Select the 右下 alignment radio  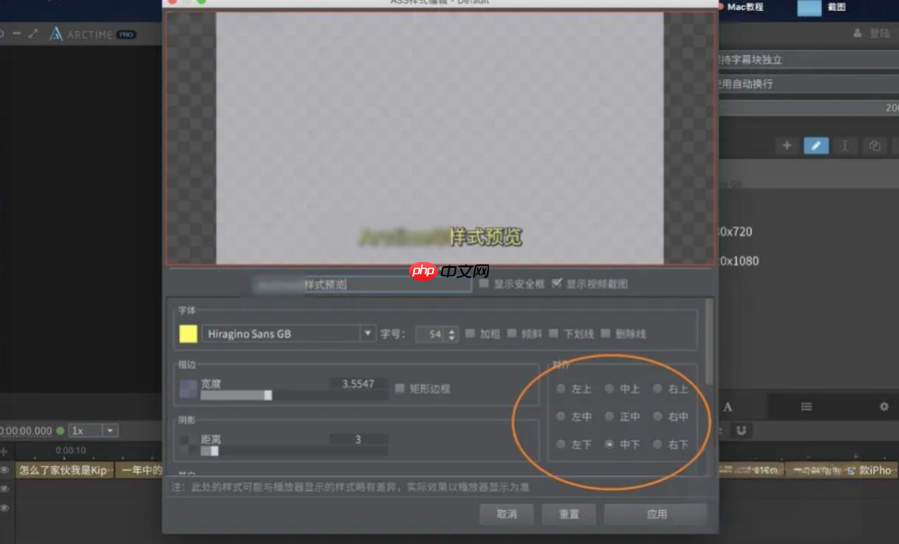pos(658,444)
